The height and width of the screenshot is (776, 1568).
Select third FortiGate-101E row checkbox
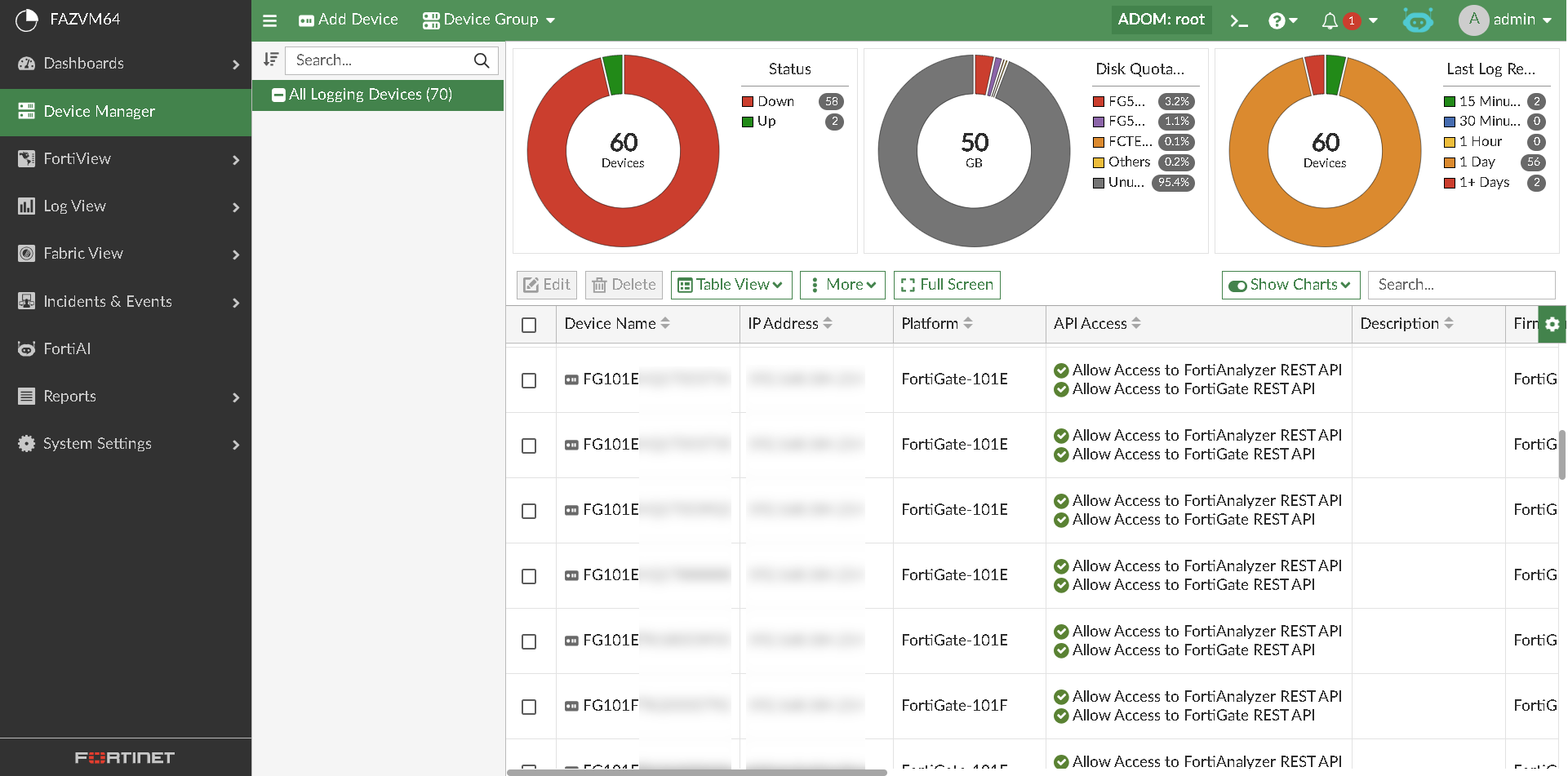point(529,511)
